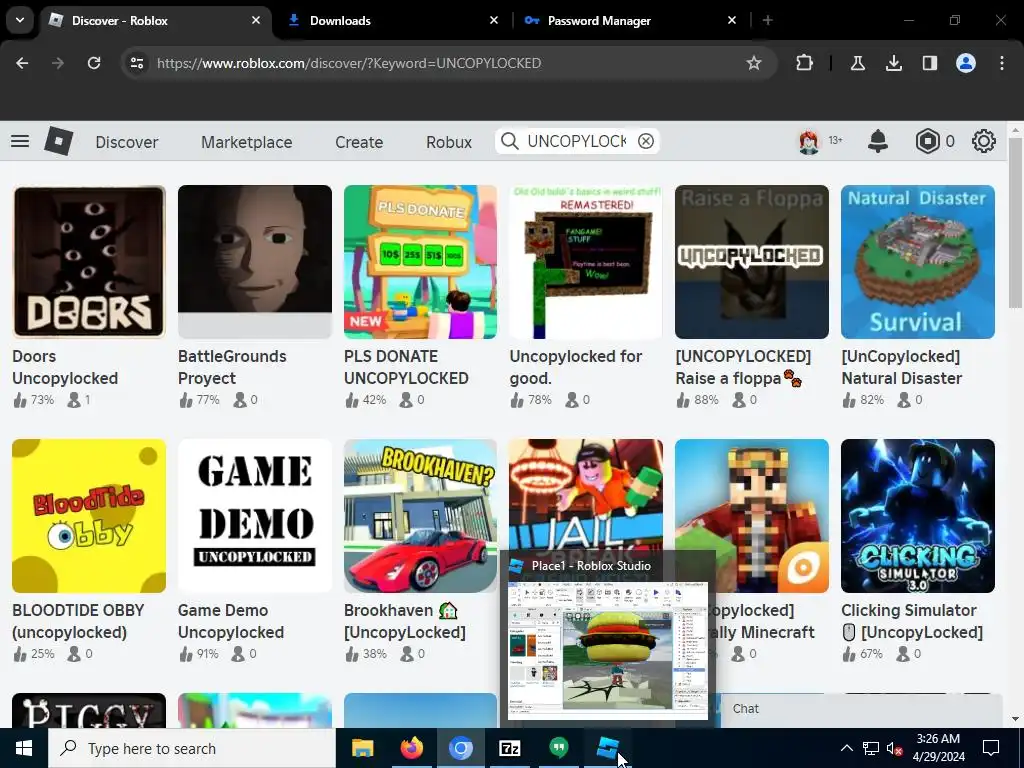Open the Chrome profile avatar
This screenshot has width=1024, height=768.
966,63
